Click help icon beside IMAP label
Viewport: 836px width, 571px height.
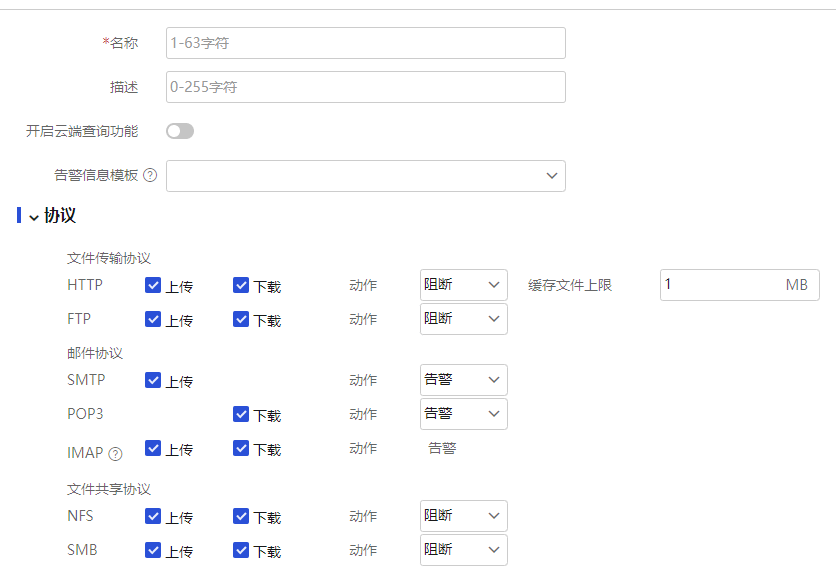coord(115,454)
